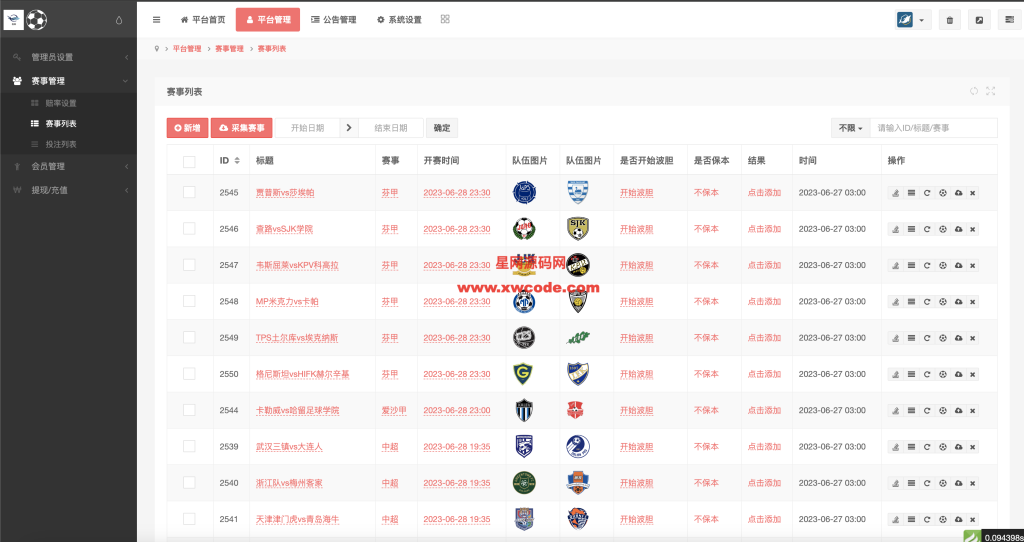Check the checkbox for match 2545

(189, 193)
